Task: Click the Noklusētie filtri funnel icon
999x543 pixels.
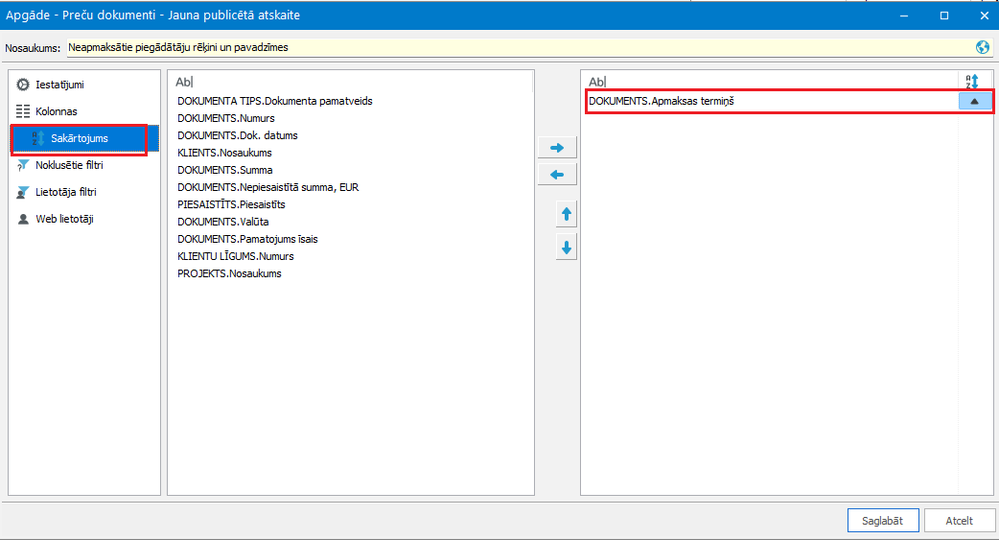Action: pyautogui.click(x=23, y=165)
